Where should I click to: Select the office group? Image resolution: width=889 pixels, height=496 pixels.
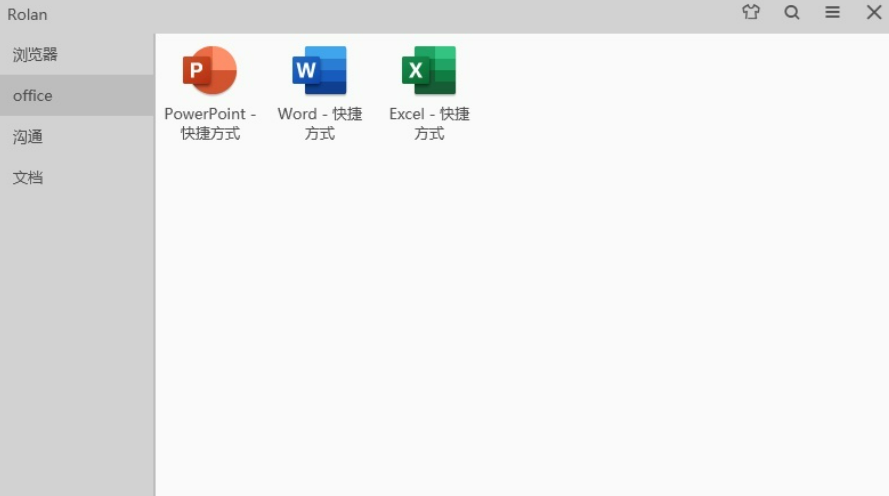77,95
